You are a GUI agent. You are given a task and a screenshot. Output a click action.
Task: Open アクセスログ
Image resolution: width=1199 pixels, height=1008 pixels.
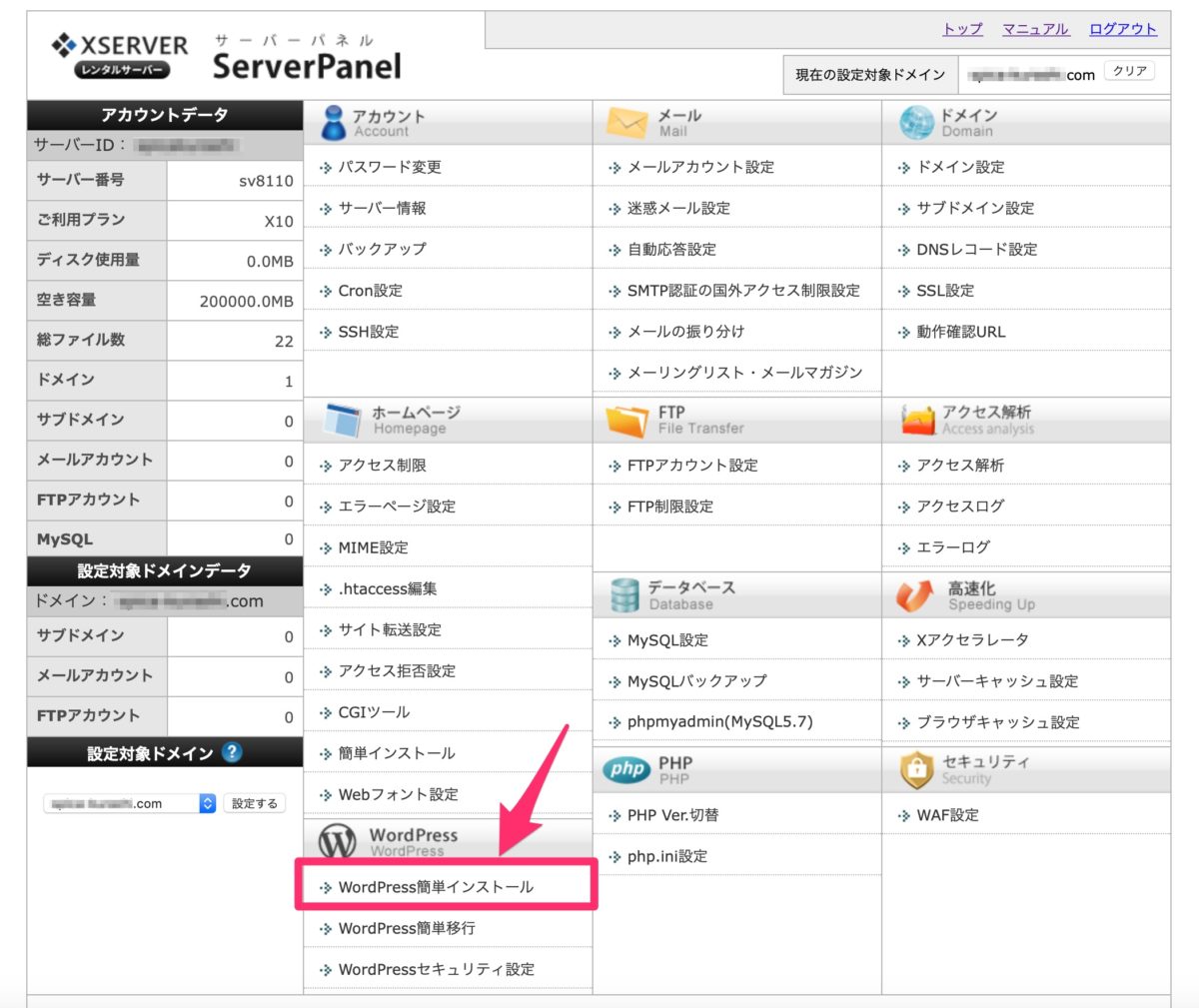tap(961, 506)
